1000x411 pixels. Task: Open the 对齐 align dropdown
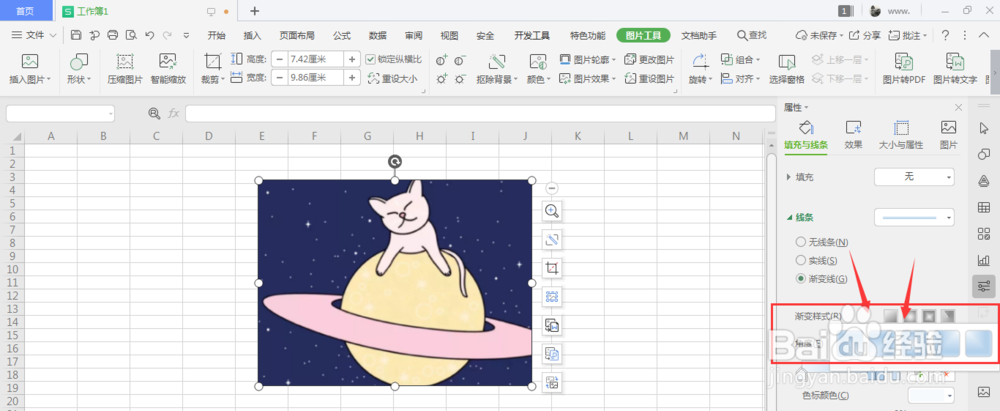pos(740,79)
